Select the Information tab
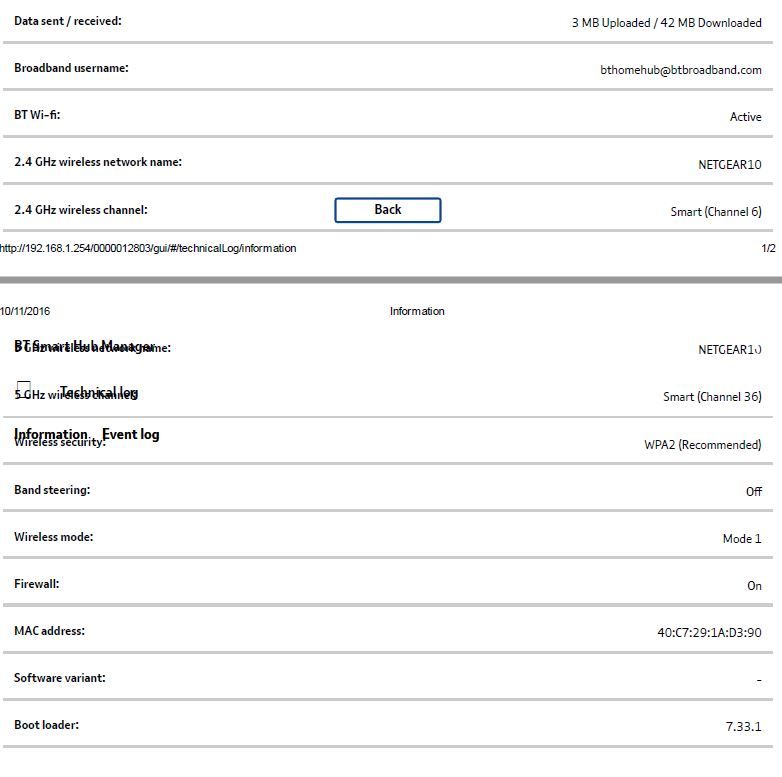This screenshot has height=777, width=782. (51, 434)
